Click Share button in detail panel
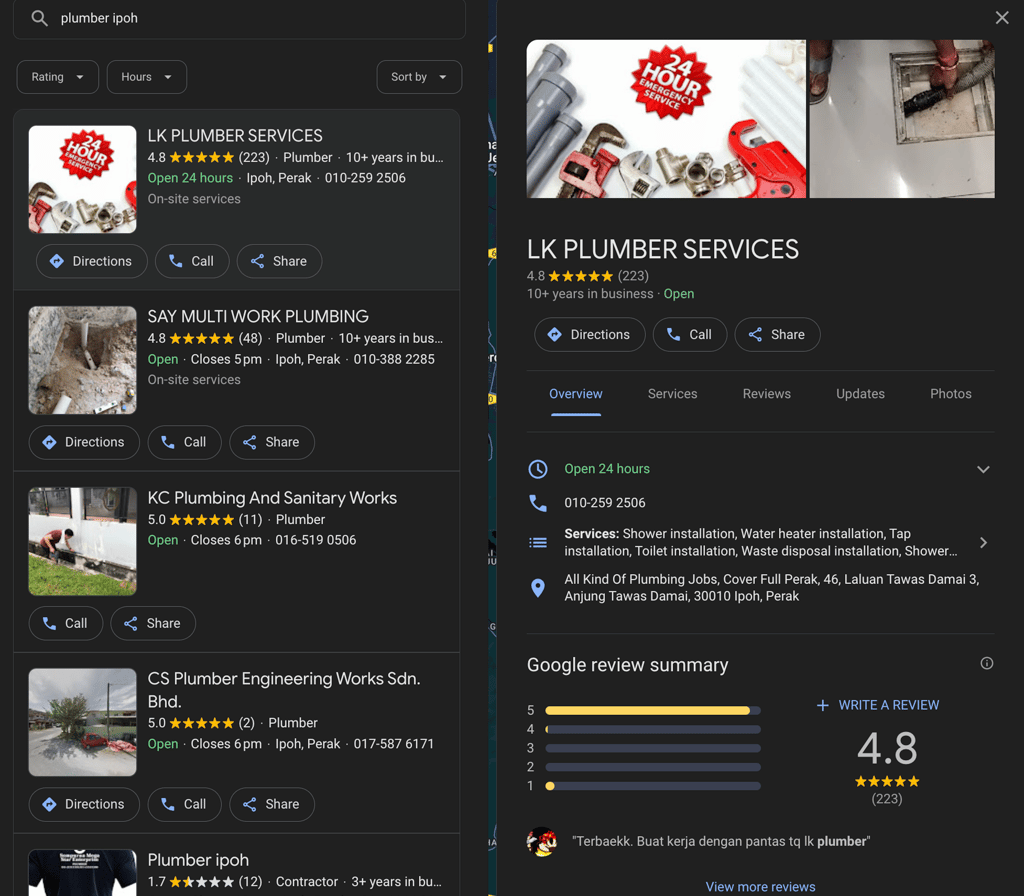 (x=777, y=334)
